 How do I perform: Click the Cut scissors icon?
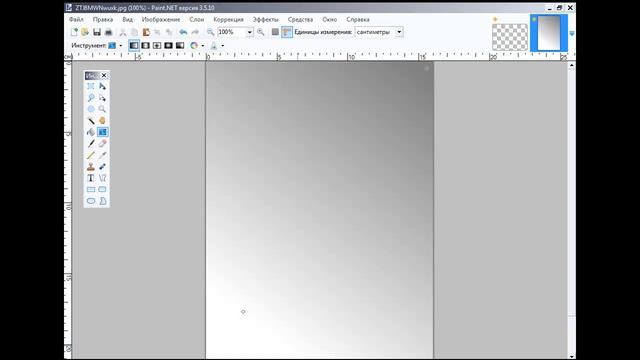point(122,32)
